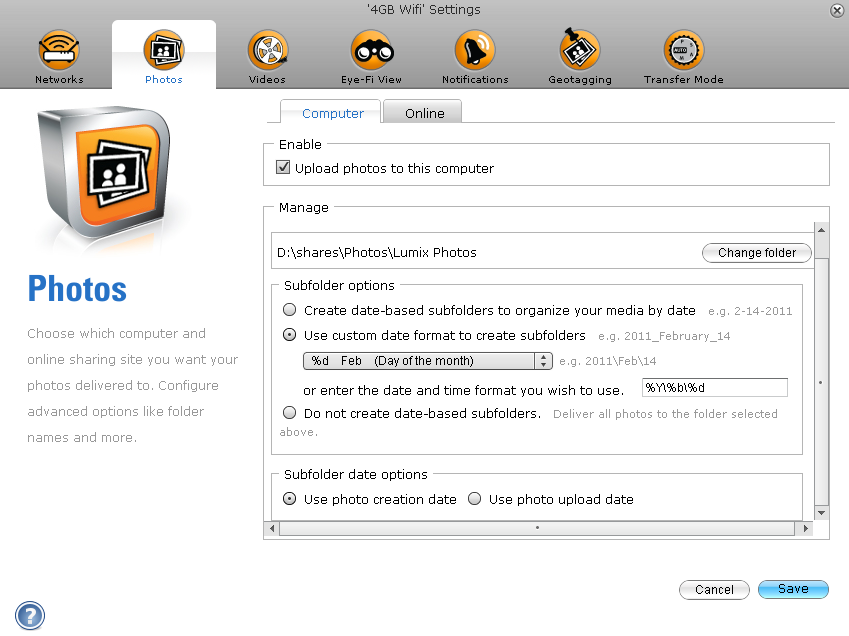Select Use custom date format radio button
The height and width of the screenshot is (636, 849).
[x=290, y=335]
